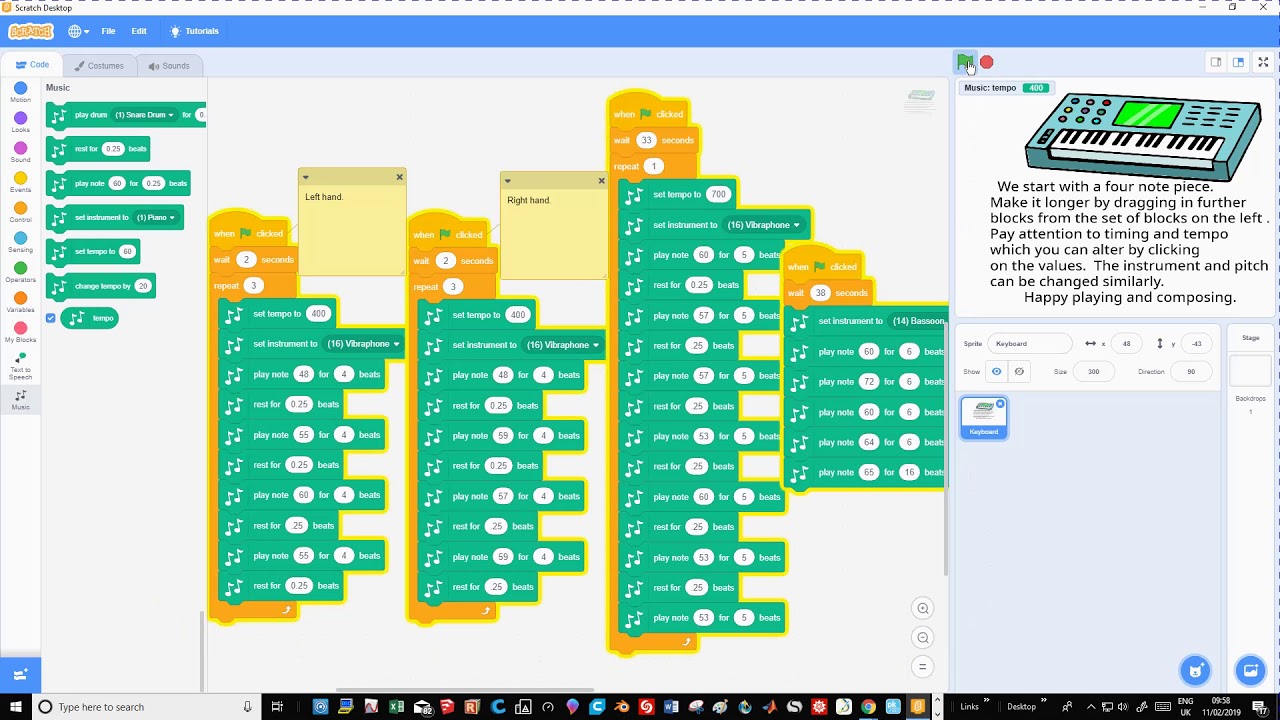
Task: Open the (1) Piano instrument dropdown
Action: [155, 217]
